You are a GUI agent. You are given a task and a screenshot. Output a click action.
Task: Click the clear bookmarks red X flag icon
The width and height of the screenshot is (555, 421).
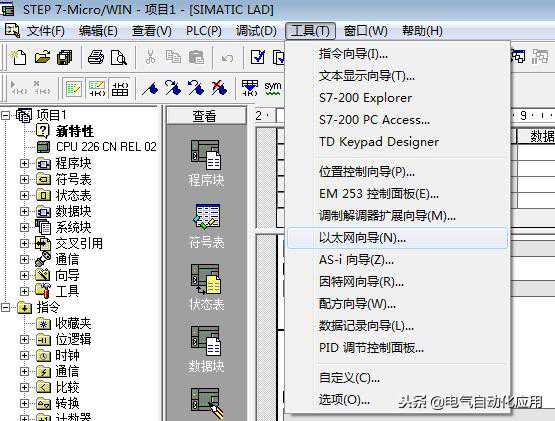coord(219,88)
